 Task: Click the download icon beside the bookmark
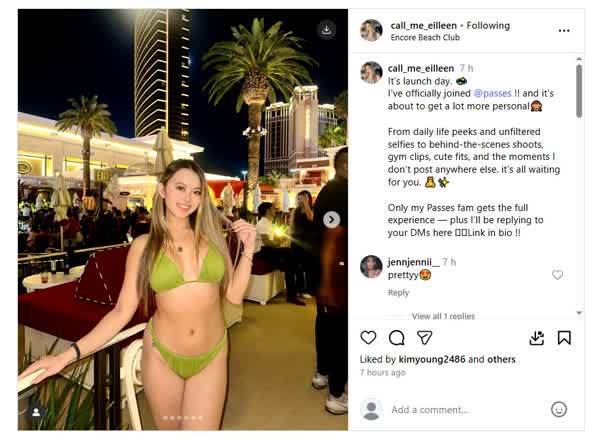coord(536,338)
